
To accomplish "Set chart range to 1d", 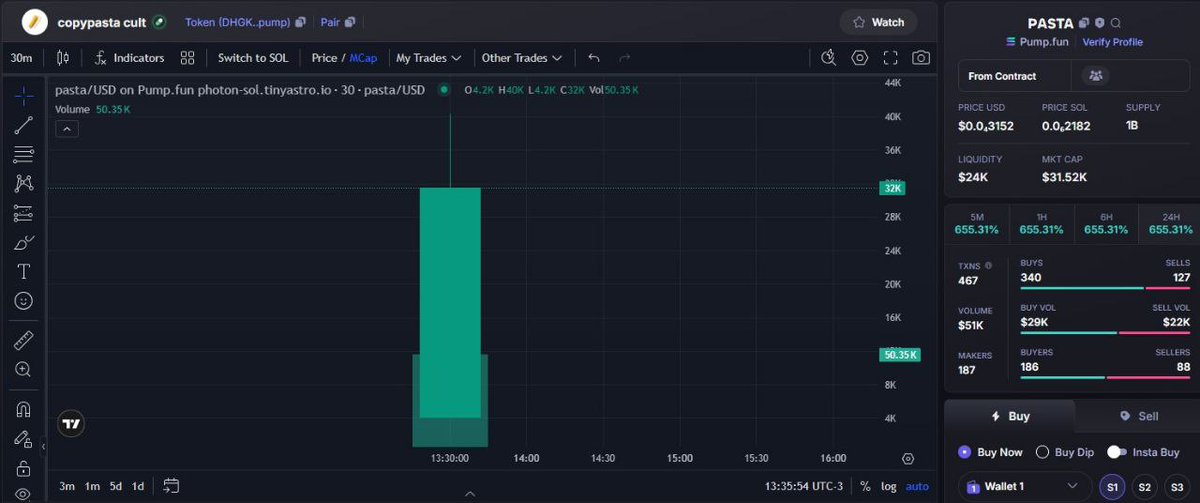I will pos(138,486).
